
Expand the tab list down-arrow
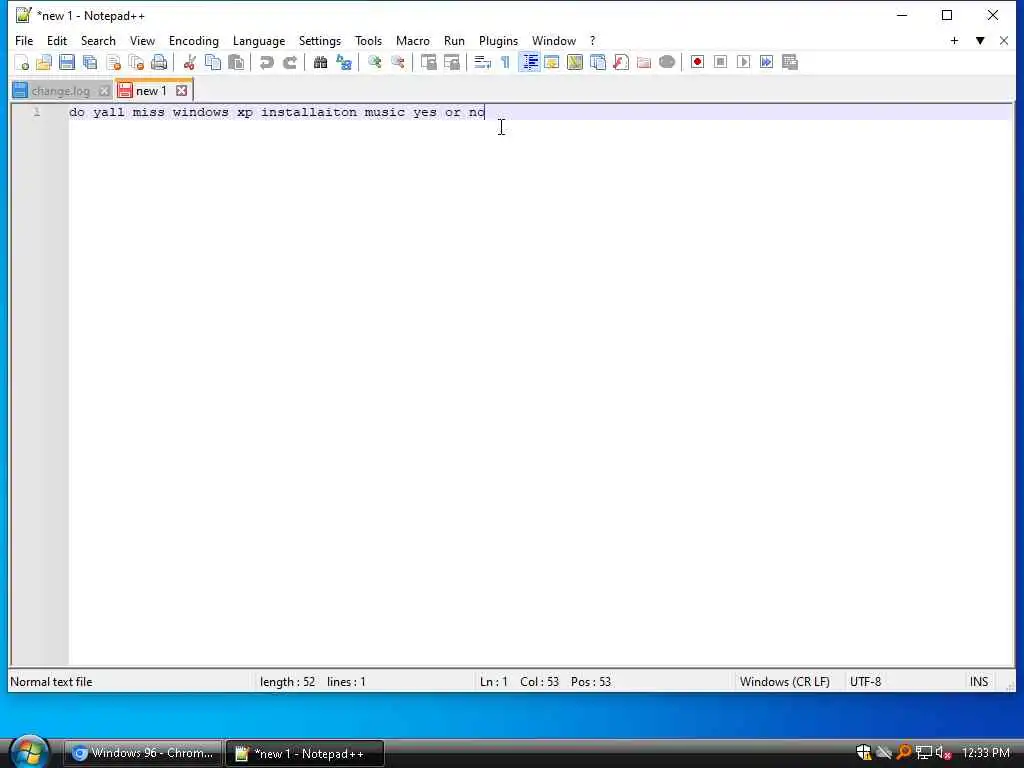coord(980,40)
